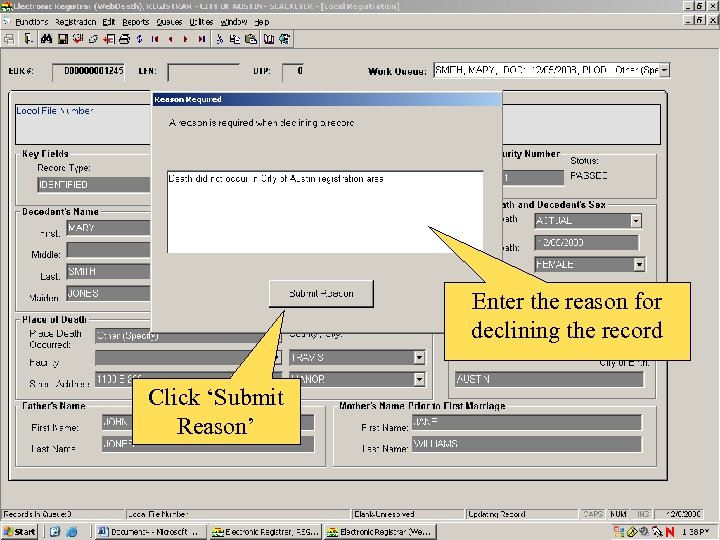Click the LFN input field
Screen dimensions: 720x540
coord(204,72)
